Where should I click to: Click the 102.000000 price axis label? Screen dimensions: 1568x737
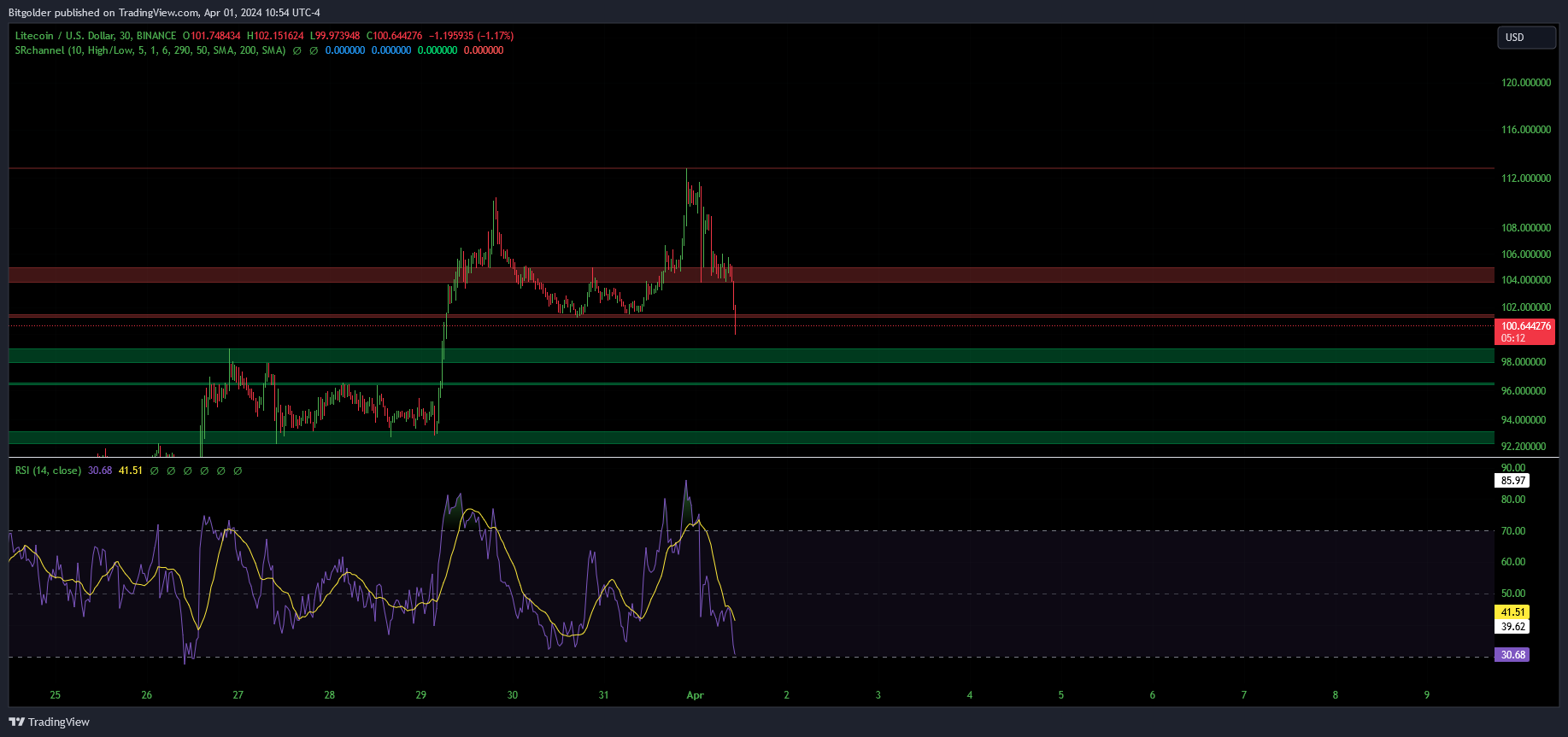[1526, 307]
